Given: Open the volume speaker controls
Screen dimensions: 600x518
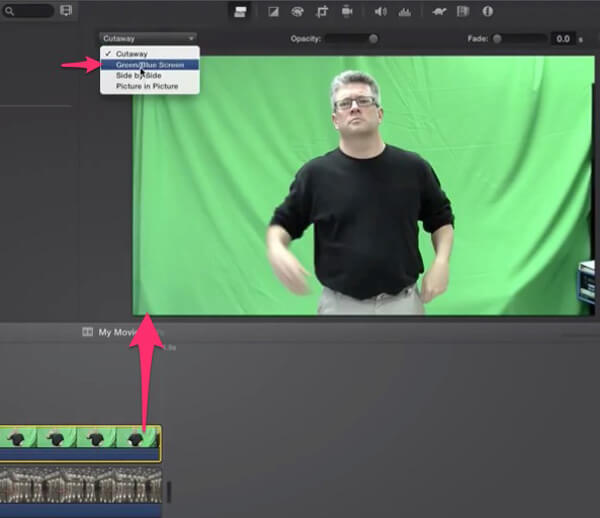Looking at the screenshot, I should tap(380, 12).
